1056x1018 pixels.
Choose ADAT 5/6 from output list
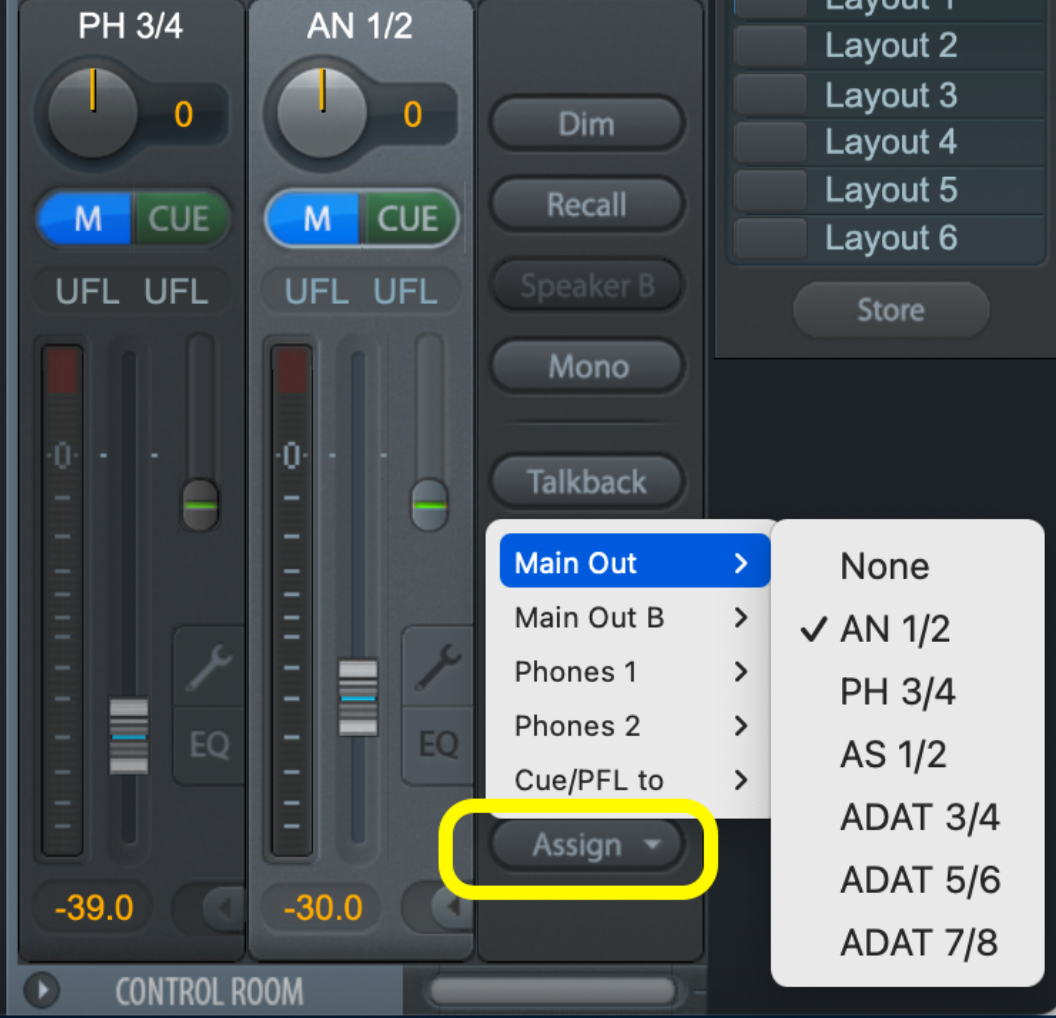[x=919, y=880]
